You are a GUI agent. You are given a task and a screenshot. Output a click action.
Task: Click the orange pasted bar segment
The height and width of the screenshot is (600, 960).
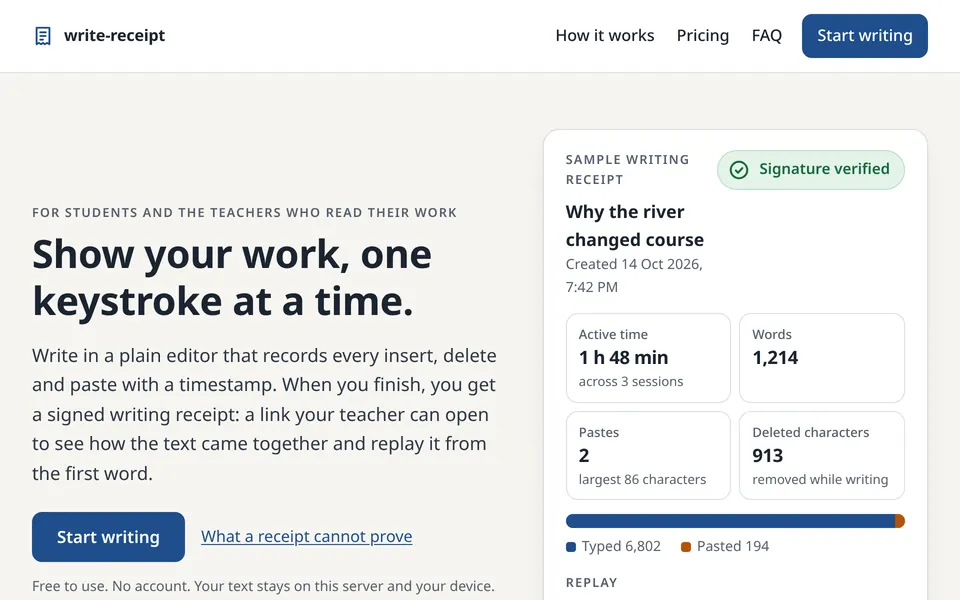tap(899, 521)
